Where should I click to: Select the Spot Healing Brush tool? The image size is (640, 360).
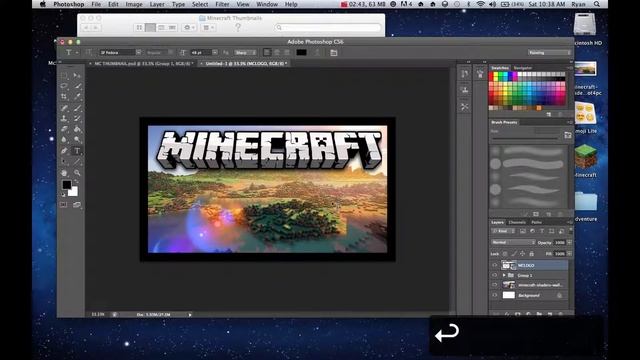pyautogui.click(x=64, y=108)
